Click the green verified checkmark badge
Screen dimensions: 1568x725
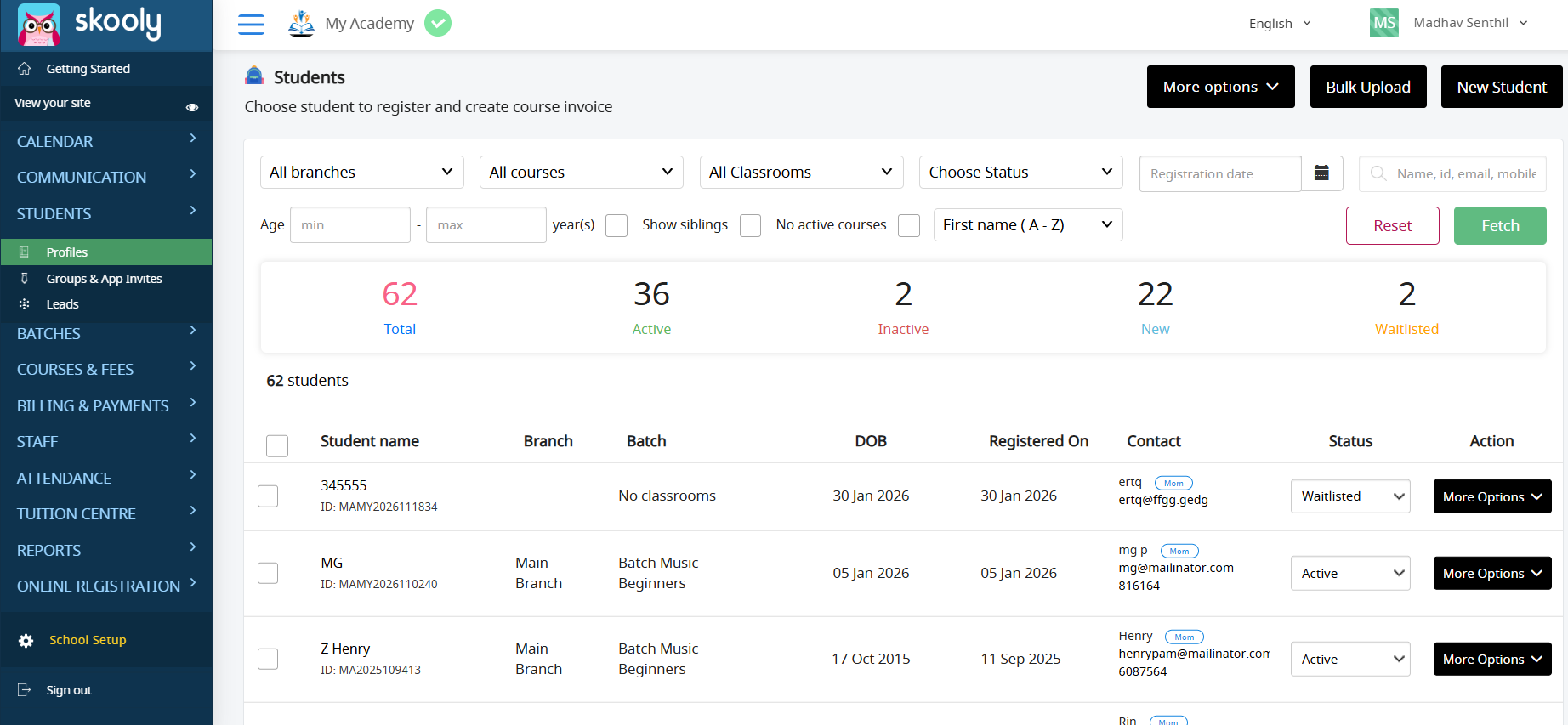[438, 23]
